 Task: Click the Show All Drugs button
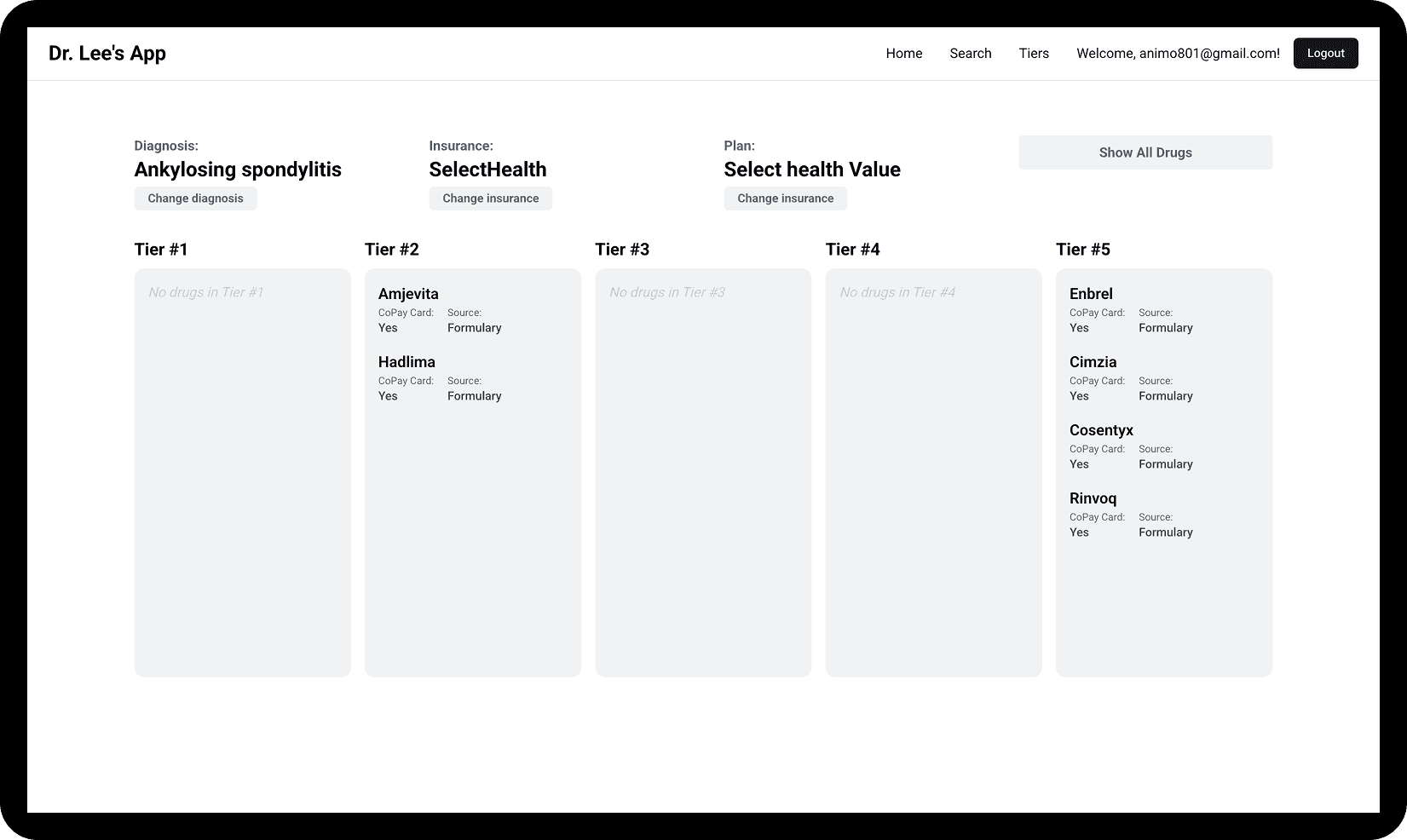1145,152
